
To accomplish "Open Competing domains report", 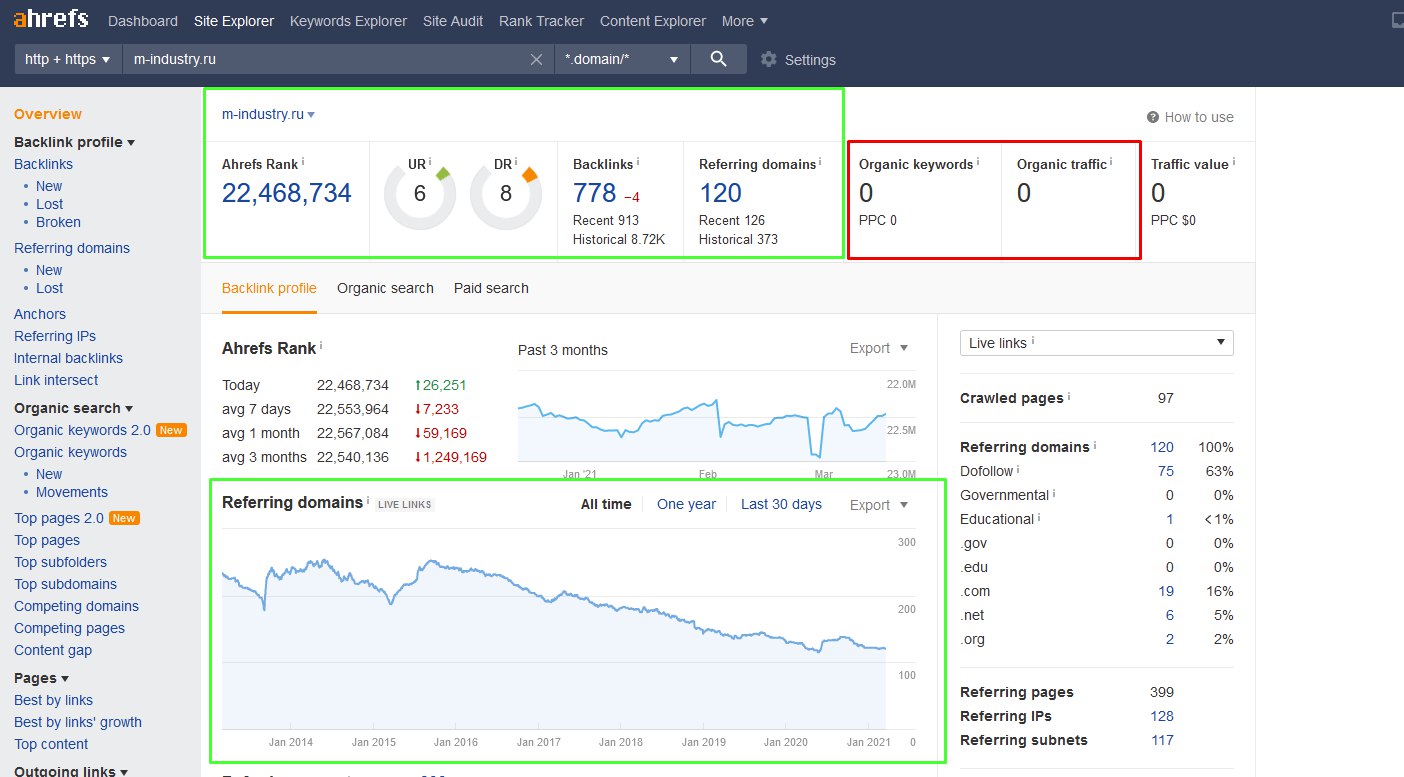I will (x=76, y=606).
